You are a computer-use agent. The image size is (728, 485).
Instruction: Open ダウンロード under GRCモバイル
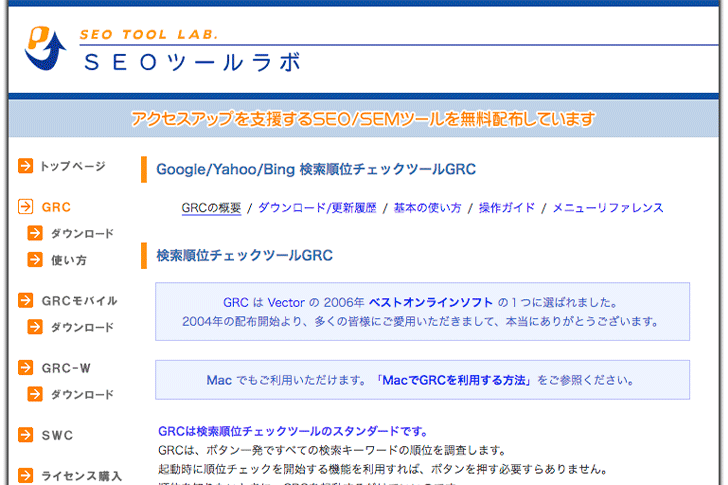point(82,327)
